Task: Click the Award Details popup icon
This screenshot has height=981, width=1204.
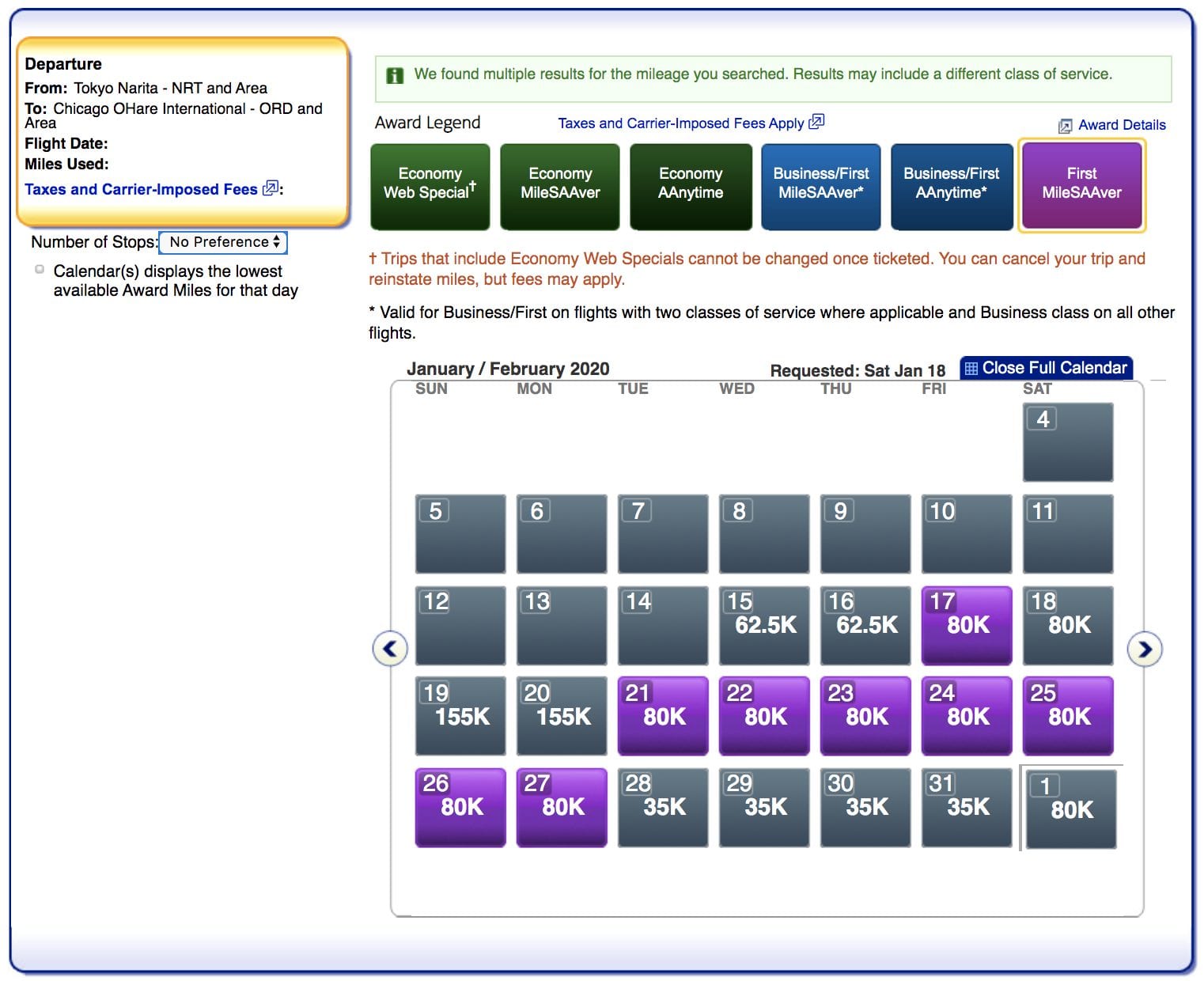Action: click(x=1065, y=126)
